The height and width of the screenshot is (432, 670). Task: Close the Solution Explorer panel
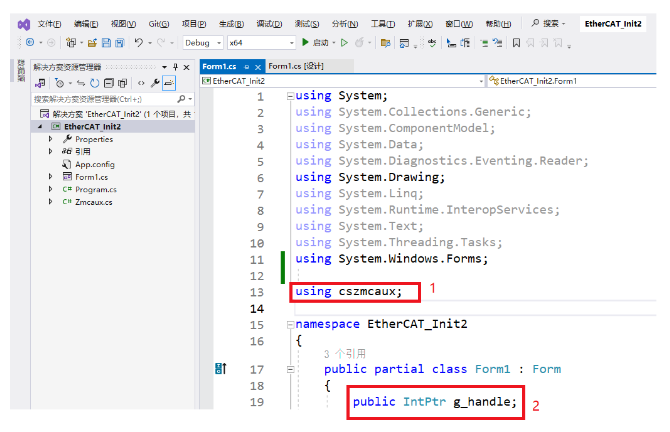(x=186, y=67)
